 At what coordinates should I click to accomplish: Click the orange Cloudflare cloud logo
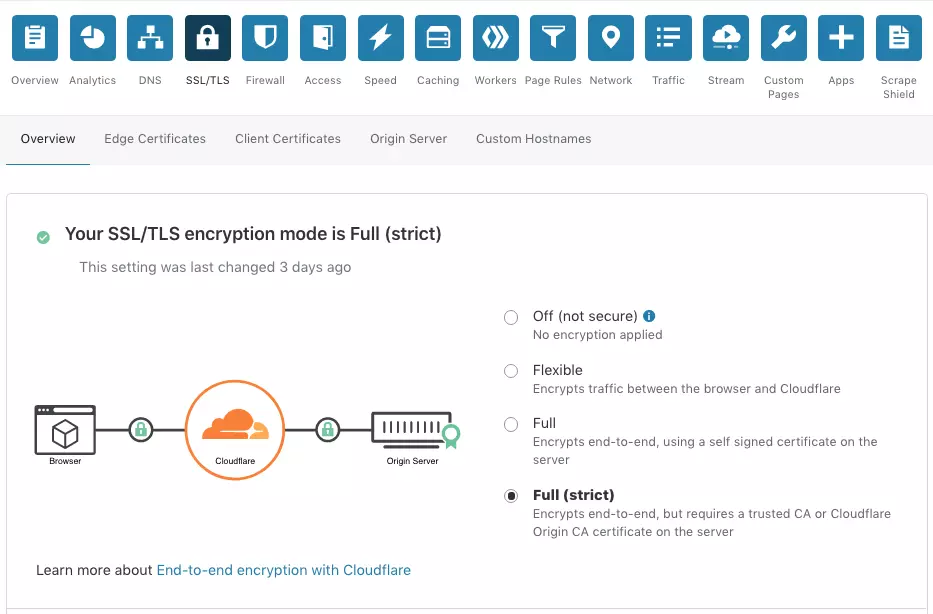(x=235, y=425)
